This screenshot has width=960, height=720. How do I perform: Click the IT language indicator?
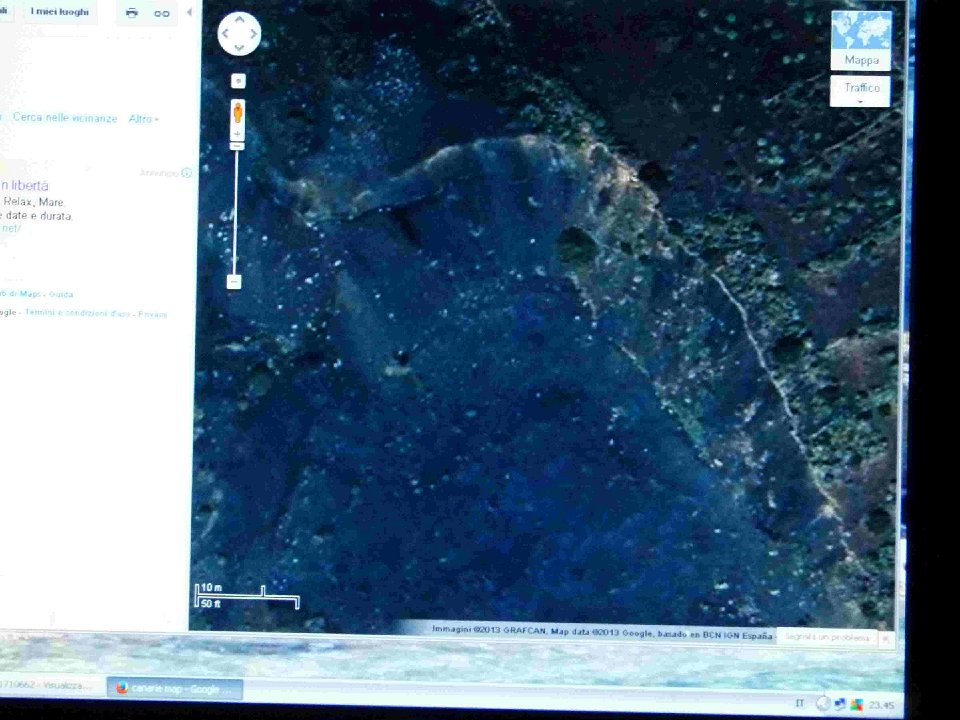click(x=799, y=703)
